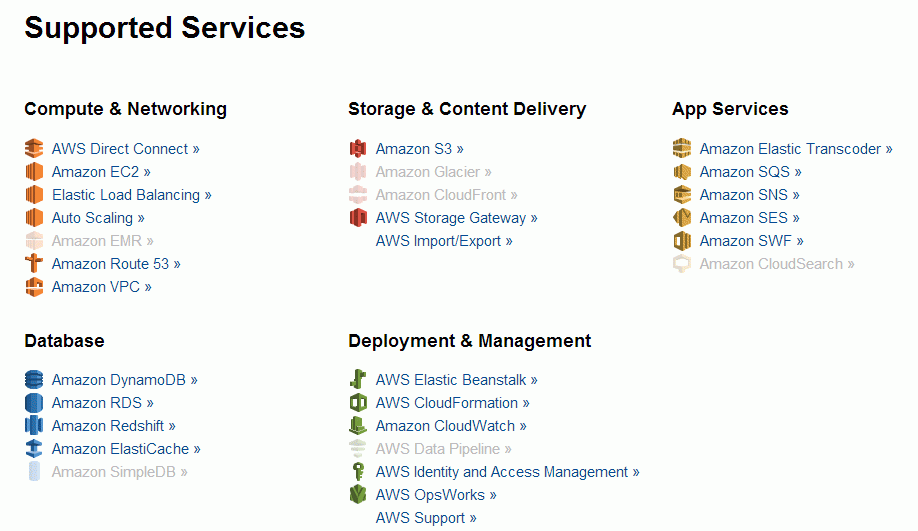Click the Auto Scaling icon
The width and height of the screenshot is (918, 531).
[x=34, y=218]
